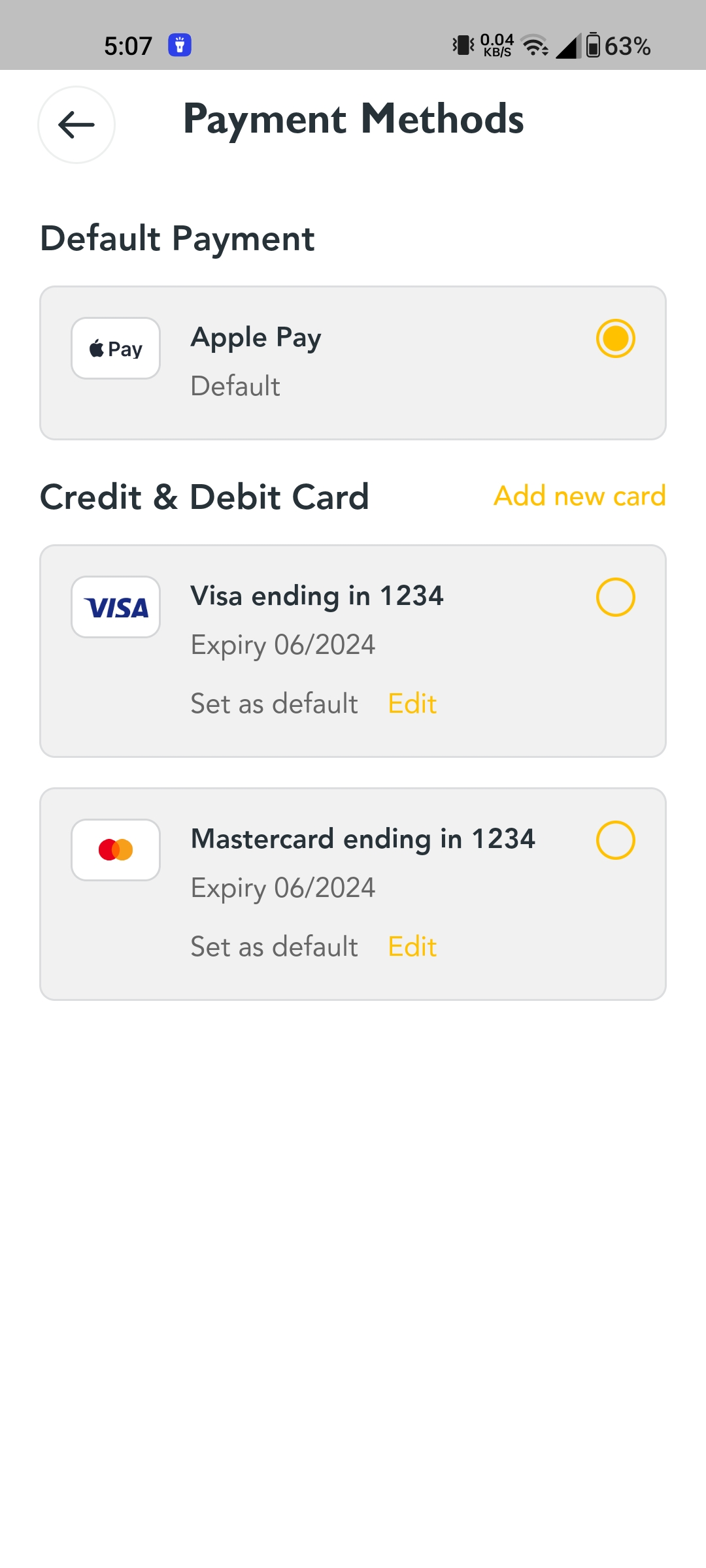Edit the Mastercard details
Viewport: 706px width, 1568px height.
(x=412, y=947)
